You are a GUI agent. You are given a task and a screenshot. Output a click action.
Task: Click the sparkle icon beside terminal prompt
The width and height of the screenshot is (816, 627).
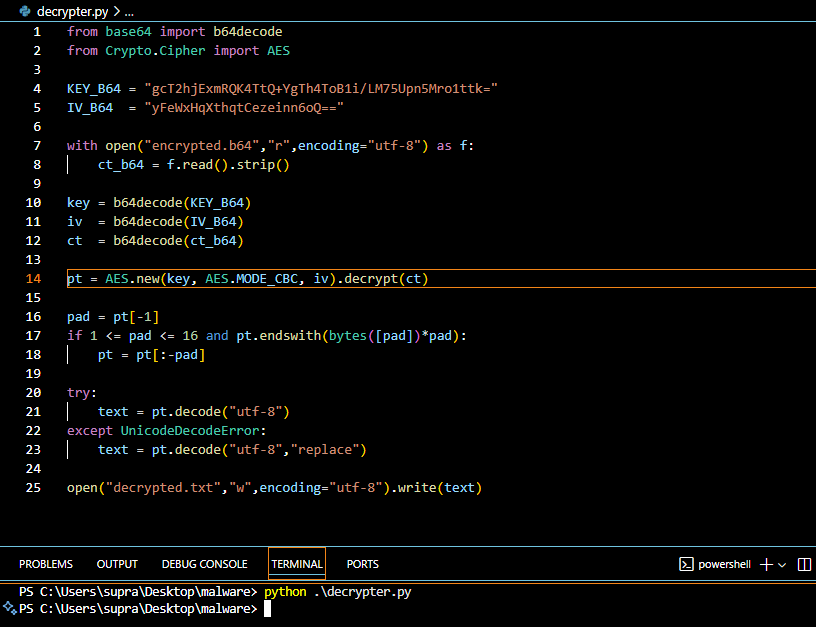(x=9, y=608)
